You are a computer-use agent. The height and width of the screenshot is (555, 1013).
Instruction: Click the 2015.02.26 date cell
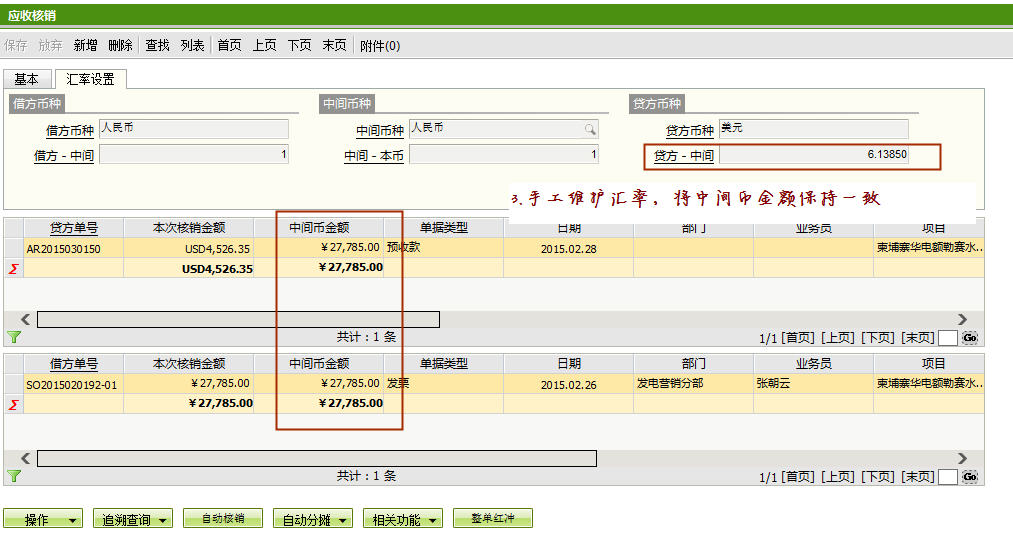569,384
